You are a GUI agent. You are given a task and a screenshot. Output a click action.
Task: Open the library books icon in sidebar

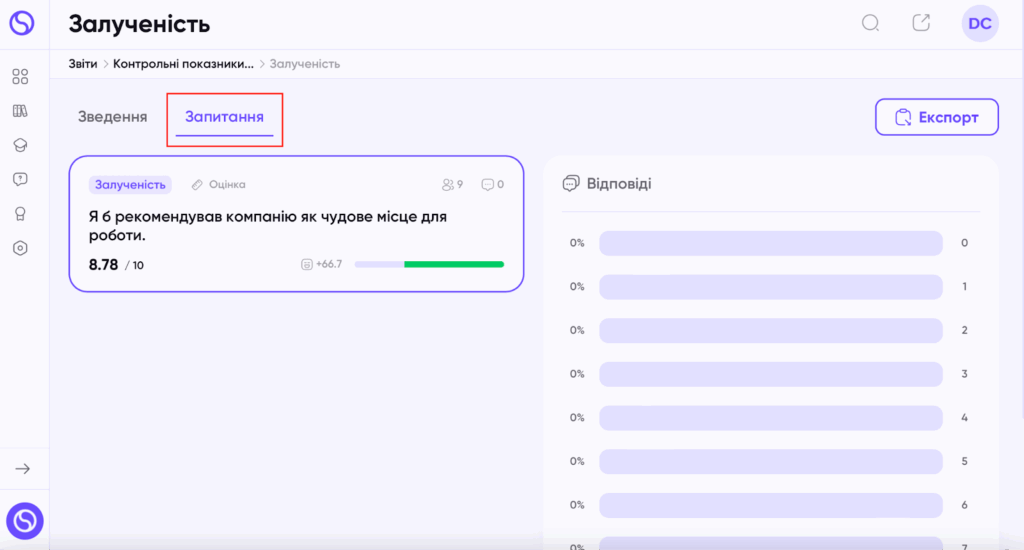(20, 111)
